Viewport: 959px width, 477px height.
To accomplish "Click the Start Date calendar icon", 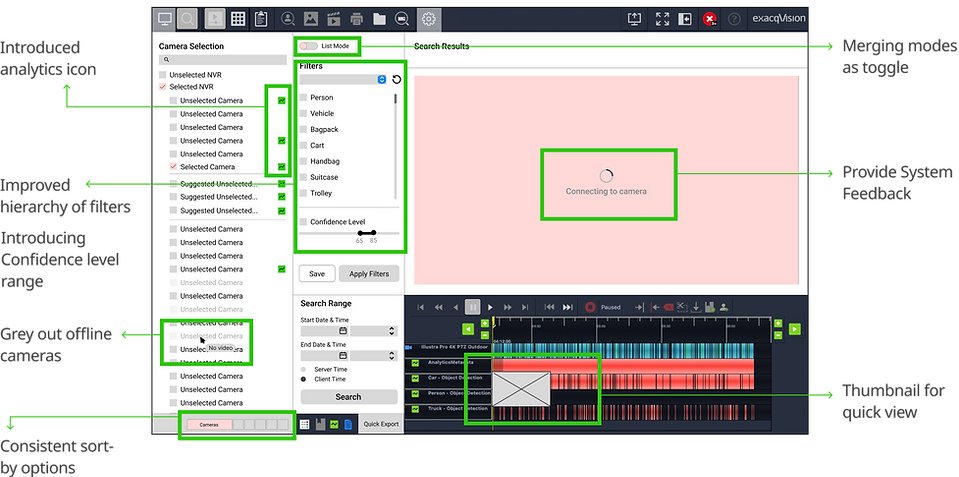I will point(343,331).
